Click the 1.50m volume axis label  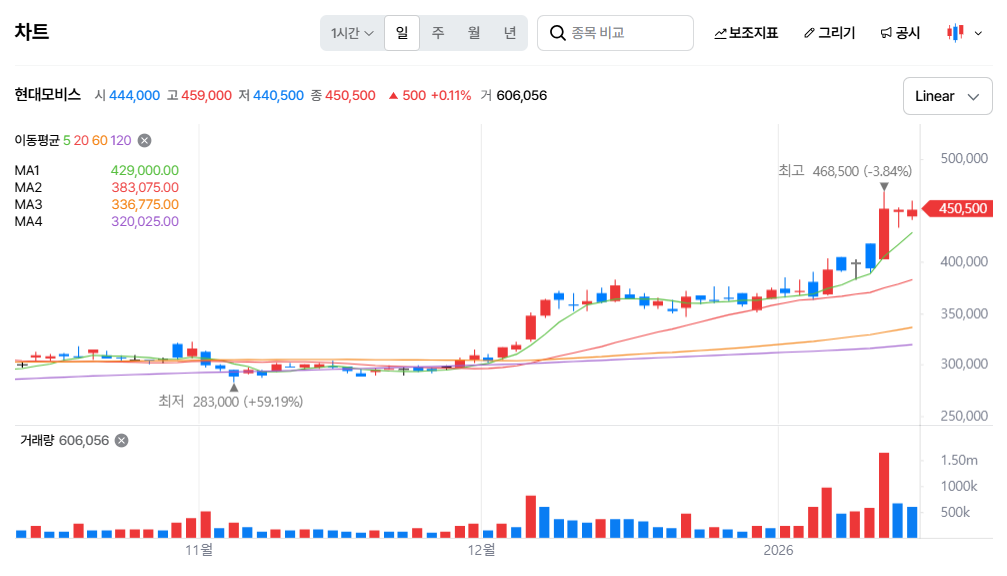959,460
